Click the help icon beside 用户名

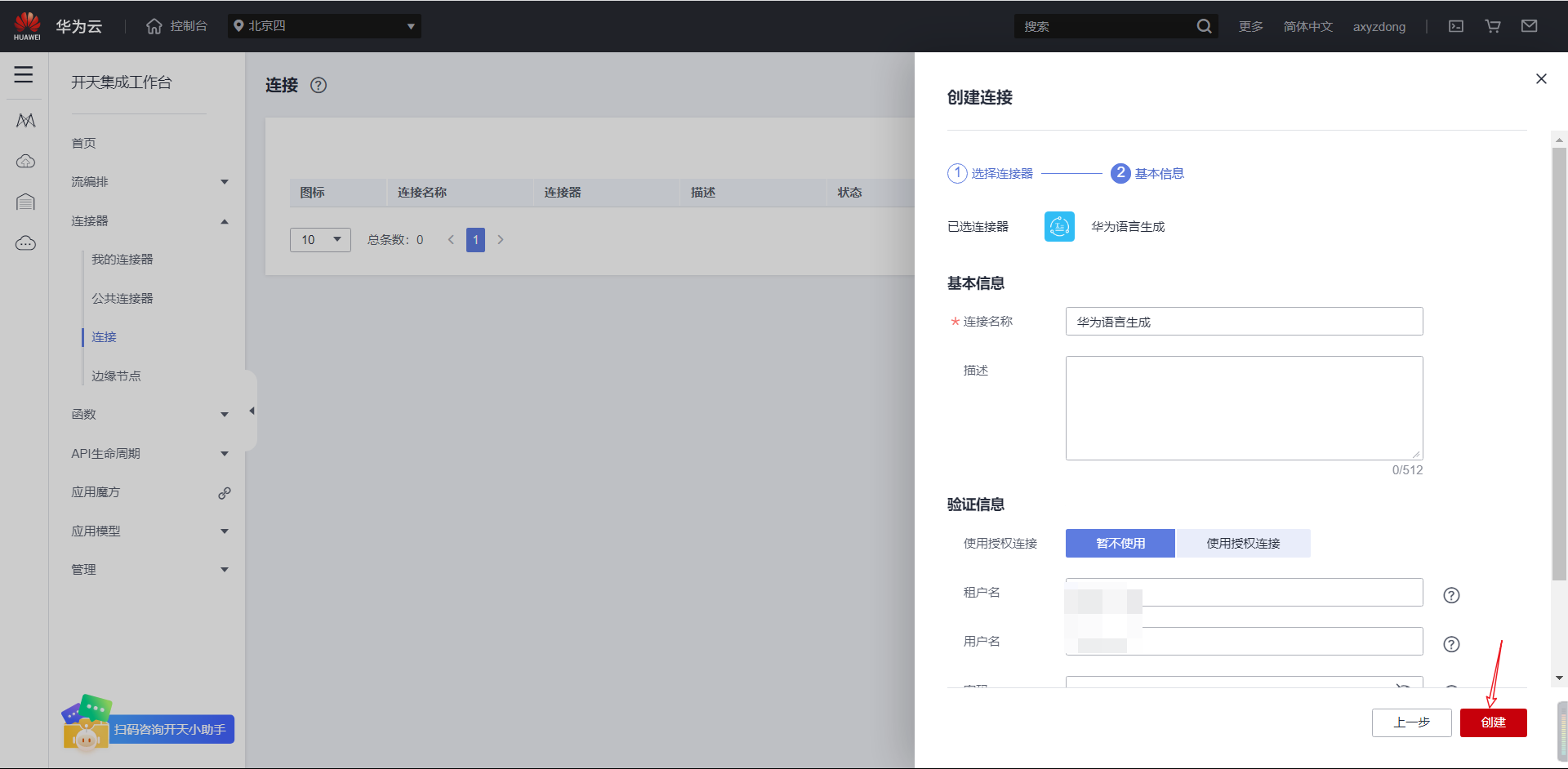[x=1451, y=644]
